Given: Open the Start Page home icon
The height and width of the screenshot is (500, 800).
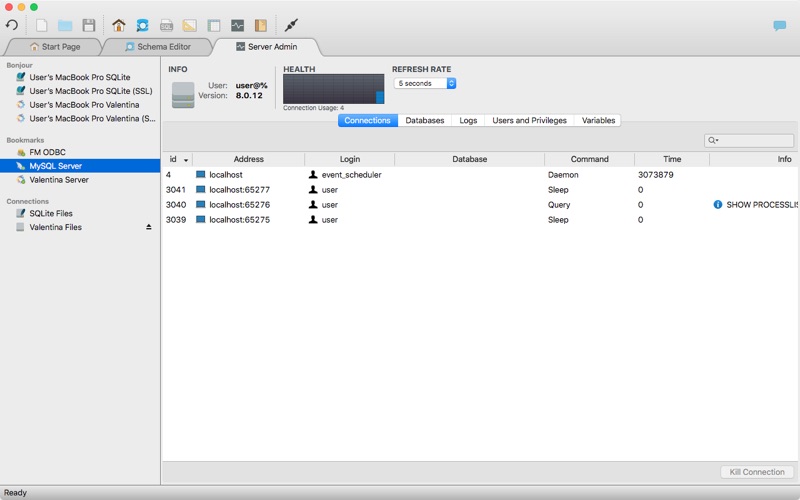Looking at the screenshot, I should pos(119,25).
